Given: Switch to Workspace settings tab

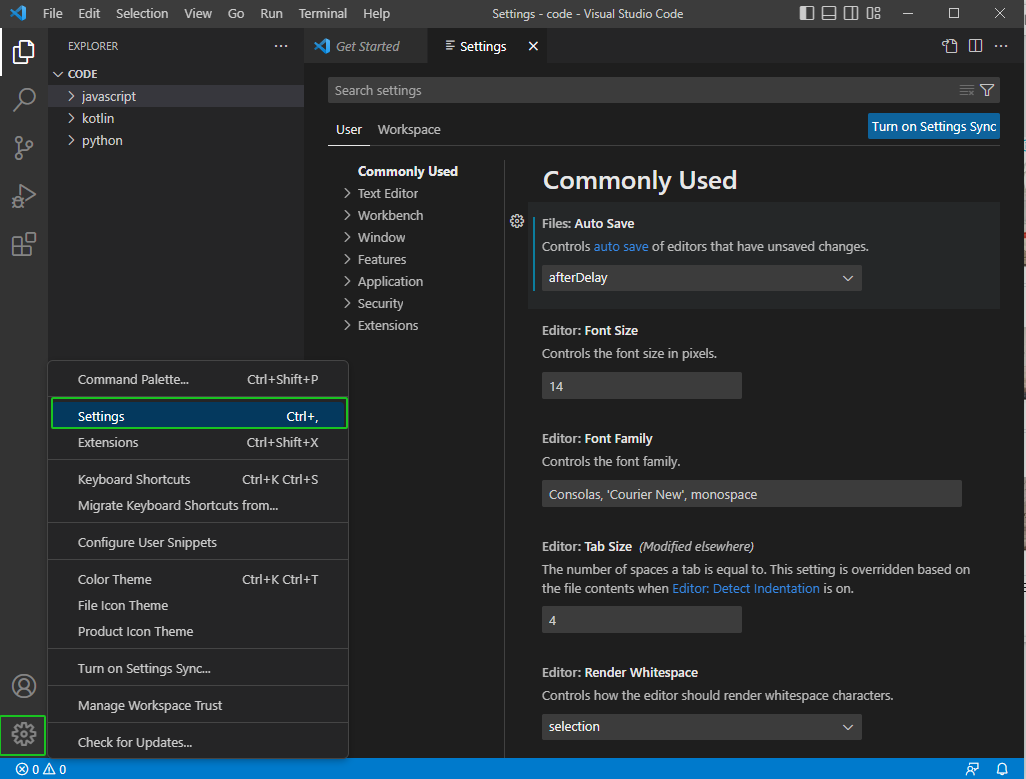Looking at the screenshot, I should [409, 130].
